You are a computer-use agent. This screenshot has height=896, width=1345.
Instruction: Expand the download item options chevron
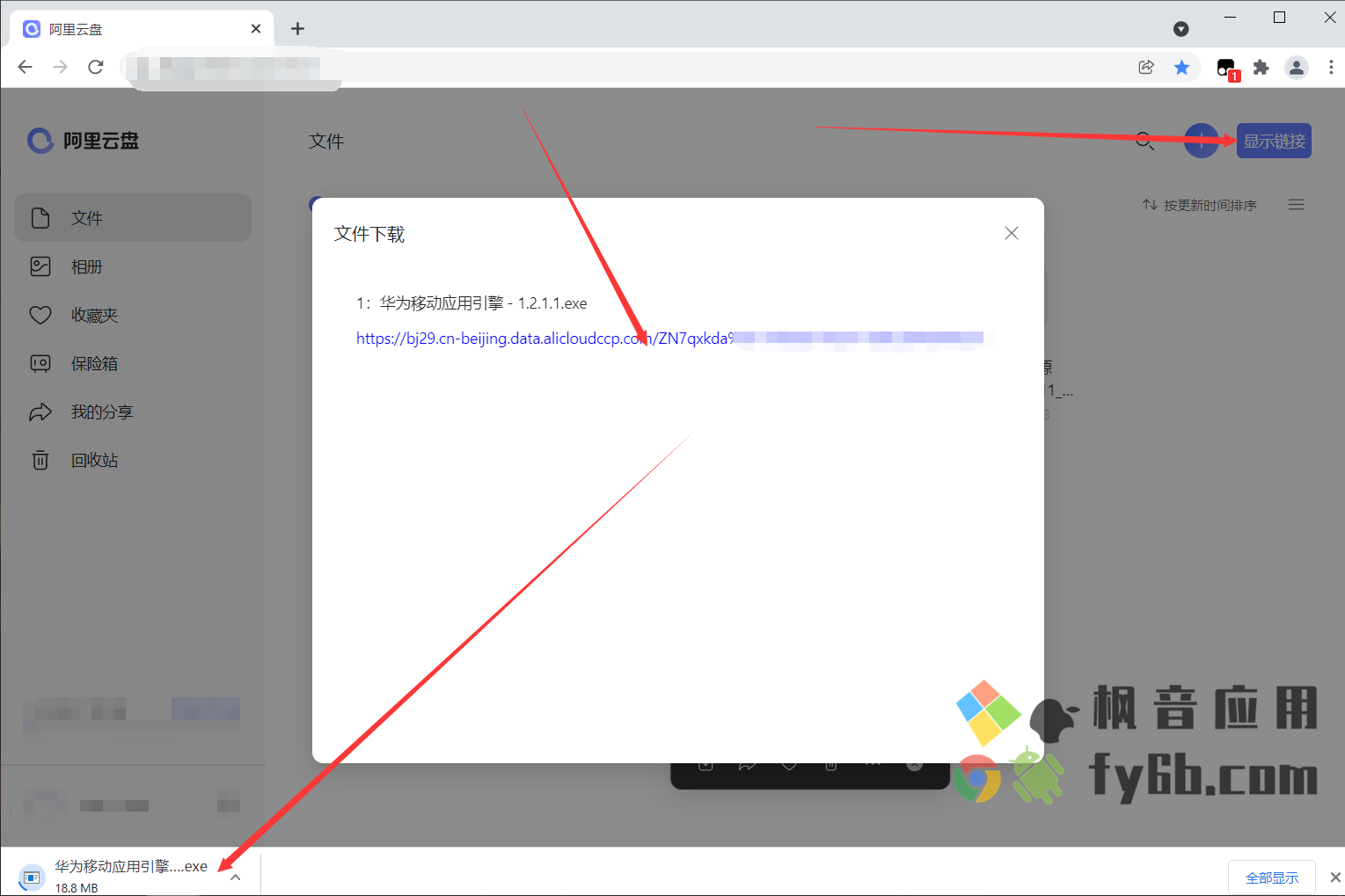235,877
